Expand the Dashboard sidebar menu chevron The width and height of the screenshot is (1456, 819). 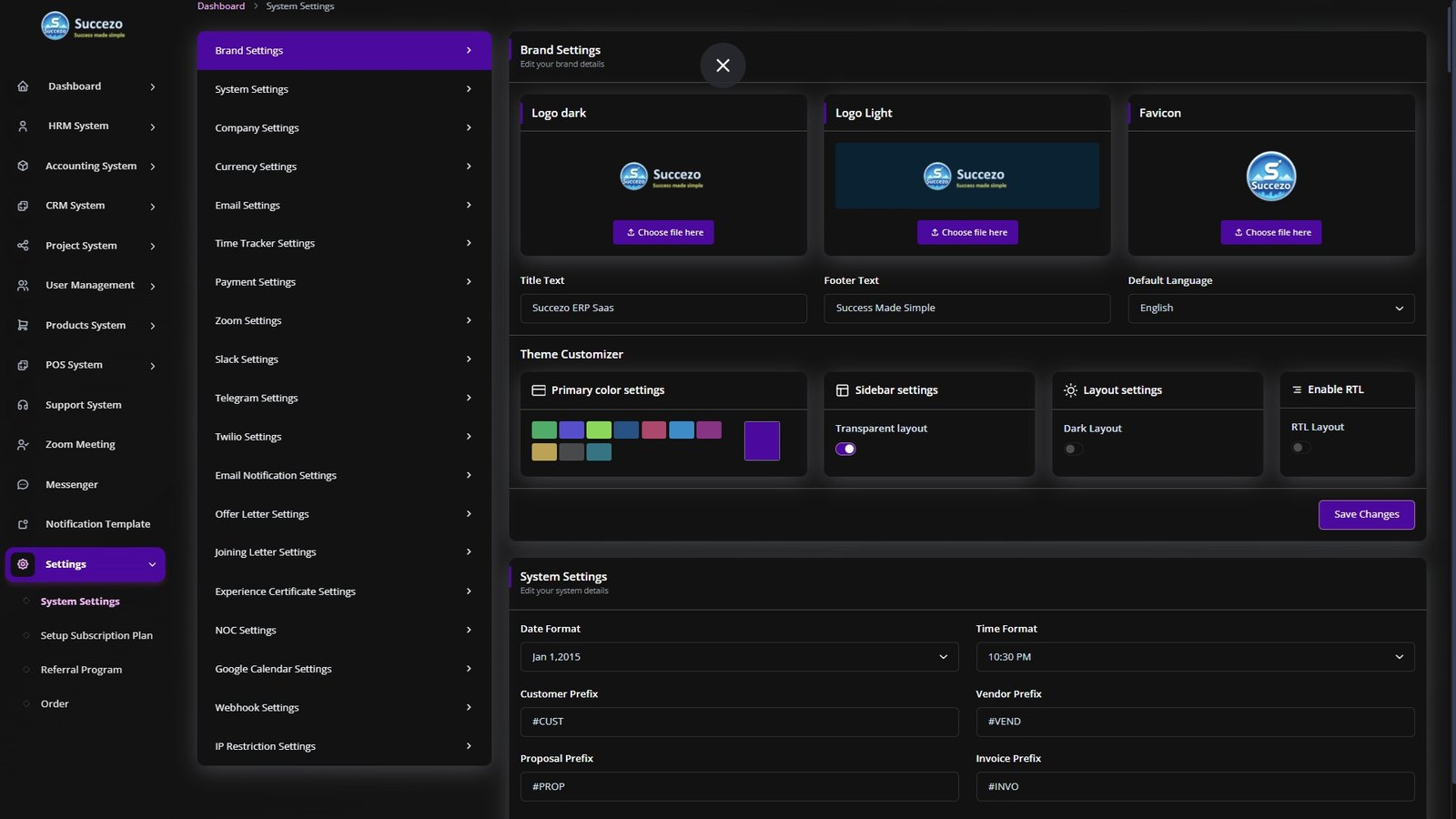pyautogui.click(x=153, y=87)
